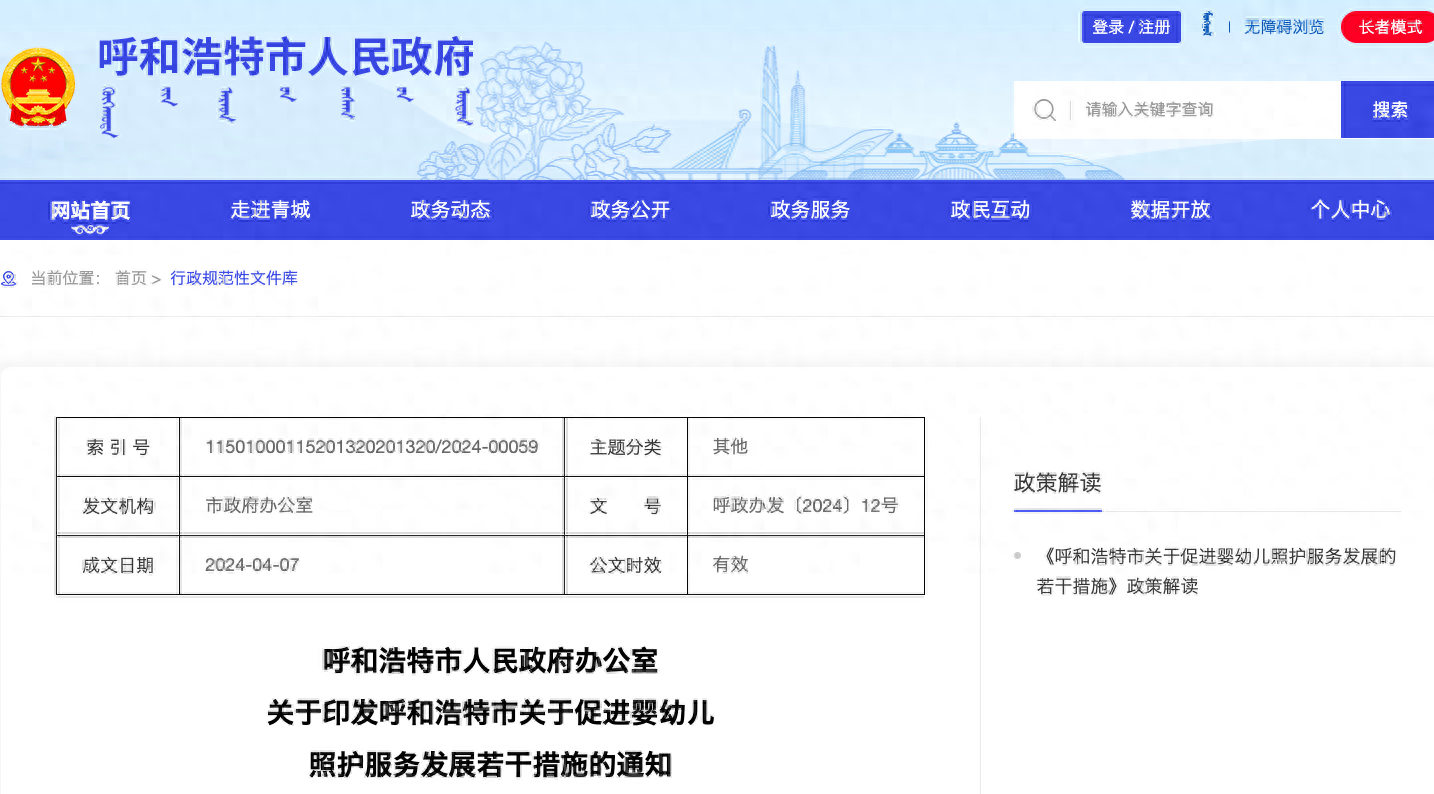
Task: Enable 无障碍浏览 accessibility browsing
Action: (1283, 27)
